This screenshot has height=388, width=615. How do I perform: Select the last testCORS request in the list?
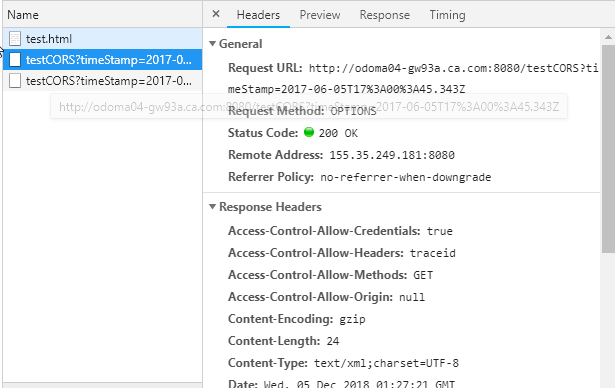(102, 81)
